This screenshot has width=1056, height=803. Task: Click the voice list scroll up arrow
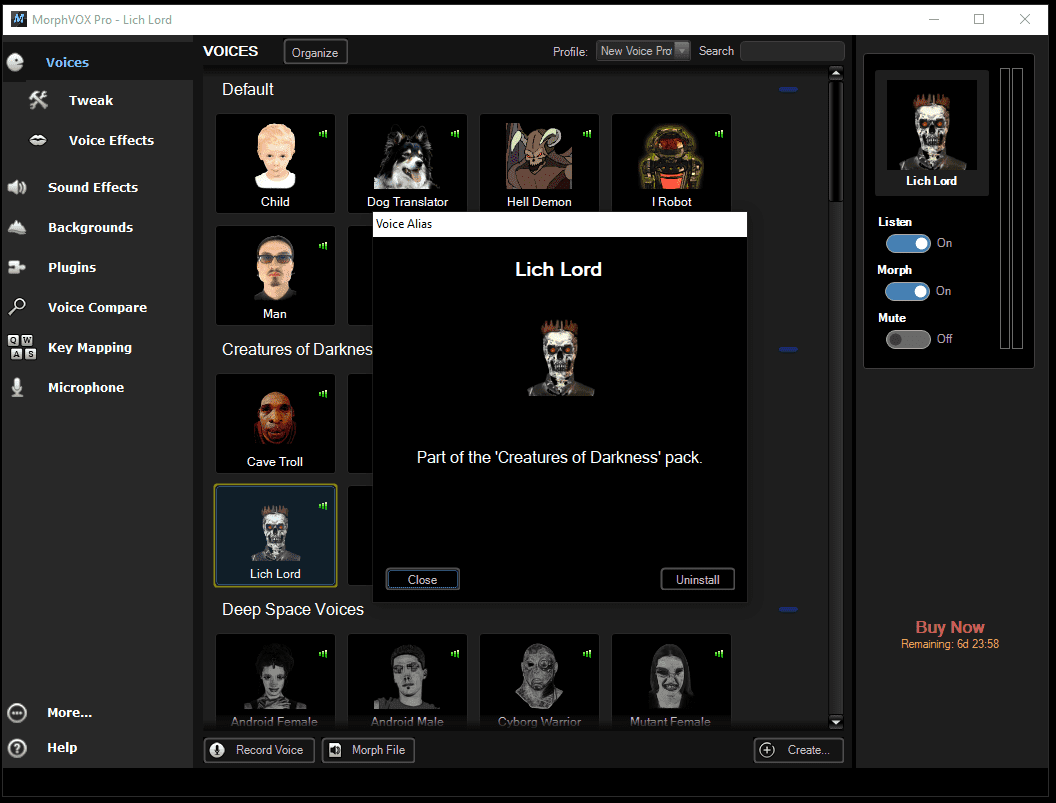click(x=836, y=73)
